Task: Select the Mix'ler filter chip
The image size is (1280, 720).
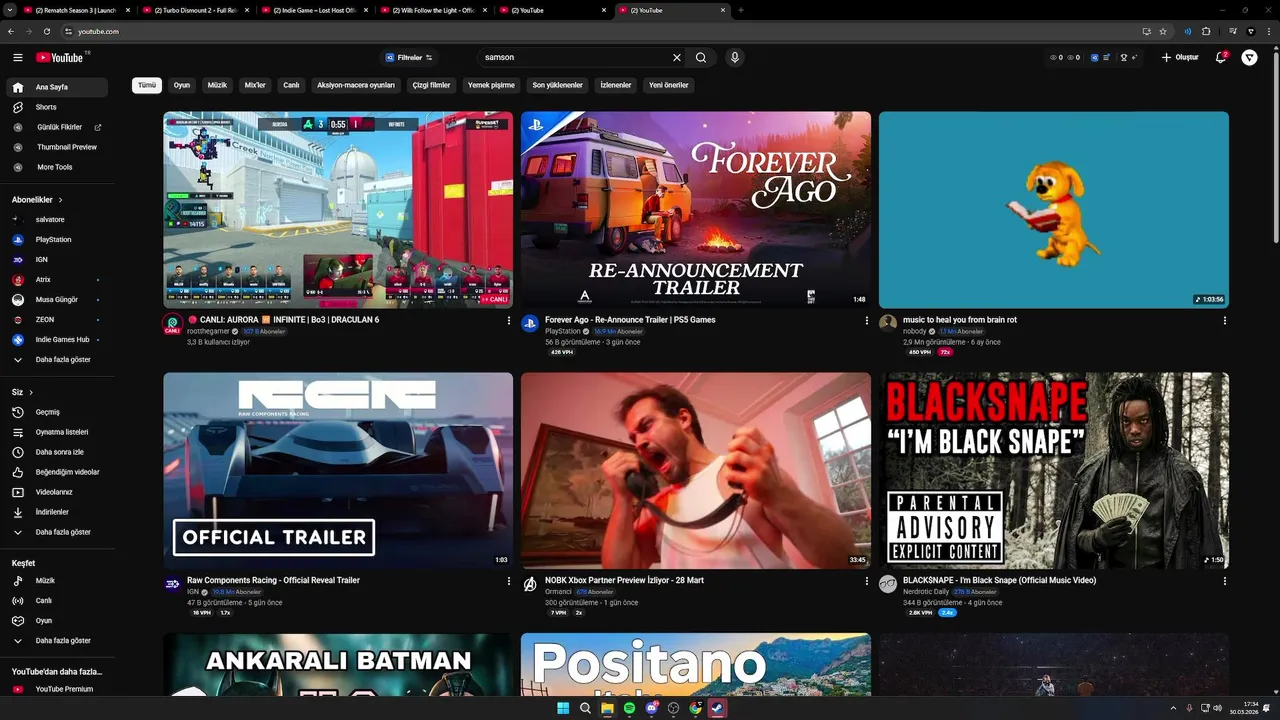Action: coord(255,85)
